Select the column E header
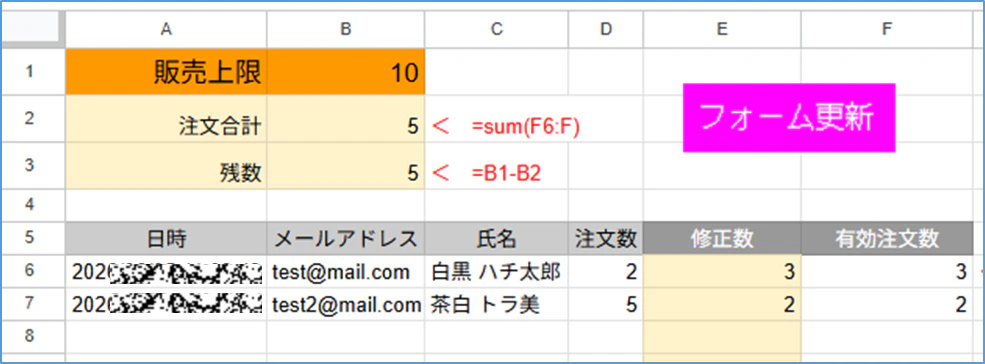The height and width of the screenshot is (364, 985). (722, 30)
